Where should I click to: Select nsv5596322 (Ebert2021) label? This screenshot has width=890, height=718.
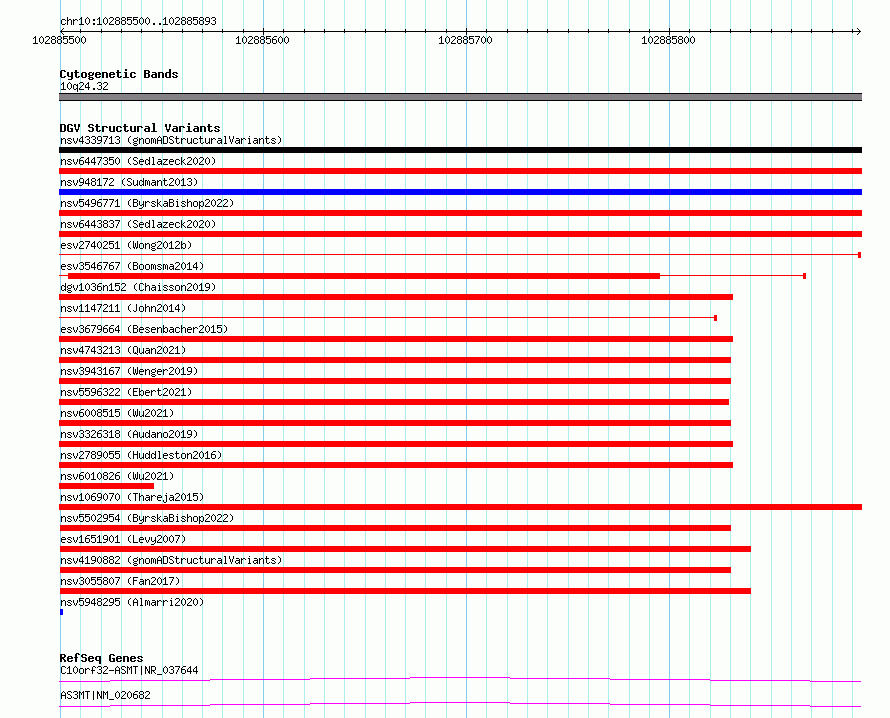[126, 392]
